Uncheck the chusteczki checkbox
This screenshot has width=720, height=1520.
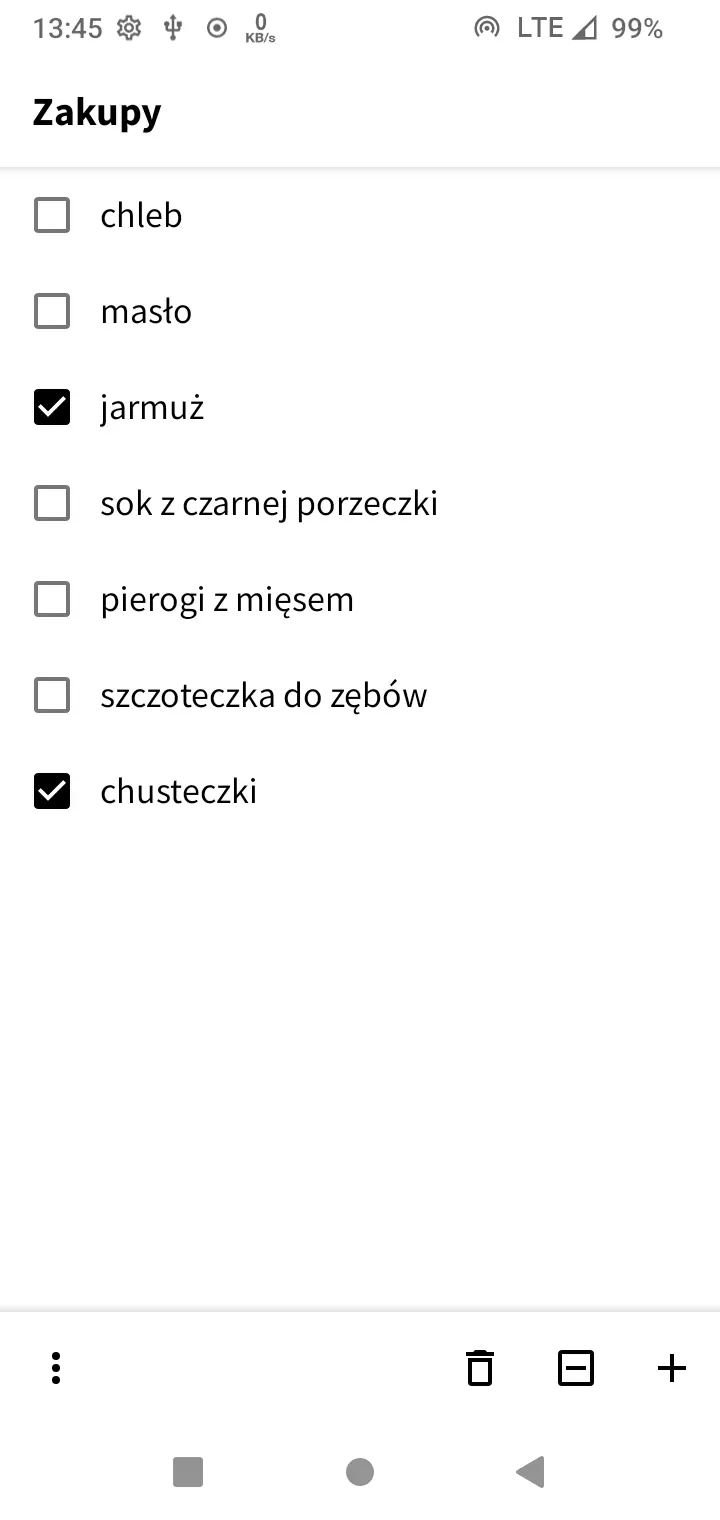(52, 791)
